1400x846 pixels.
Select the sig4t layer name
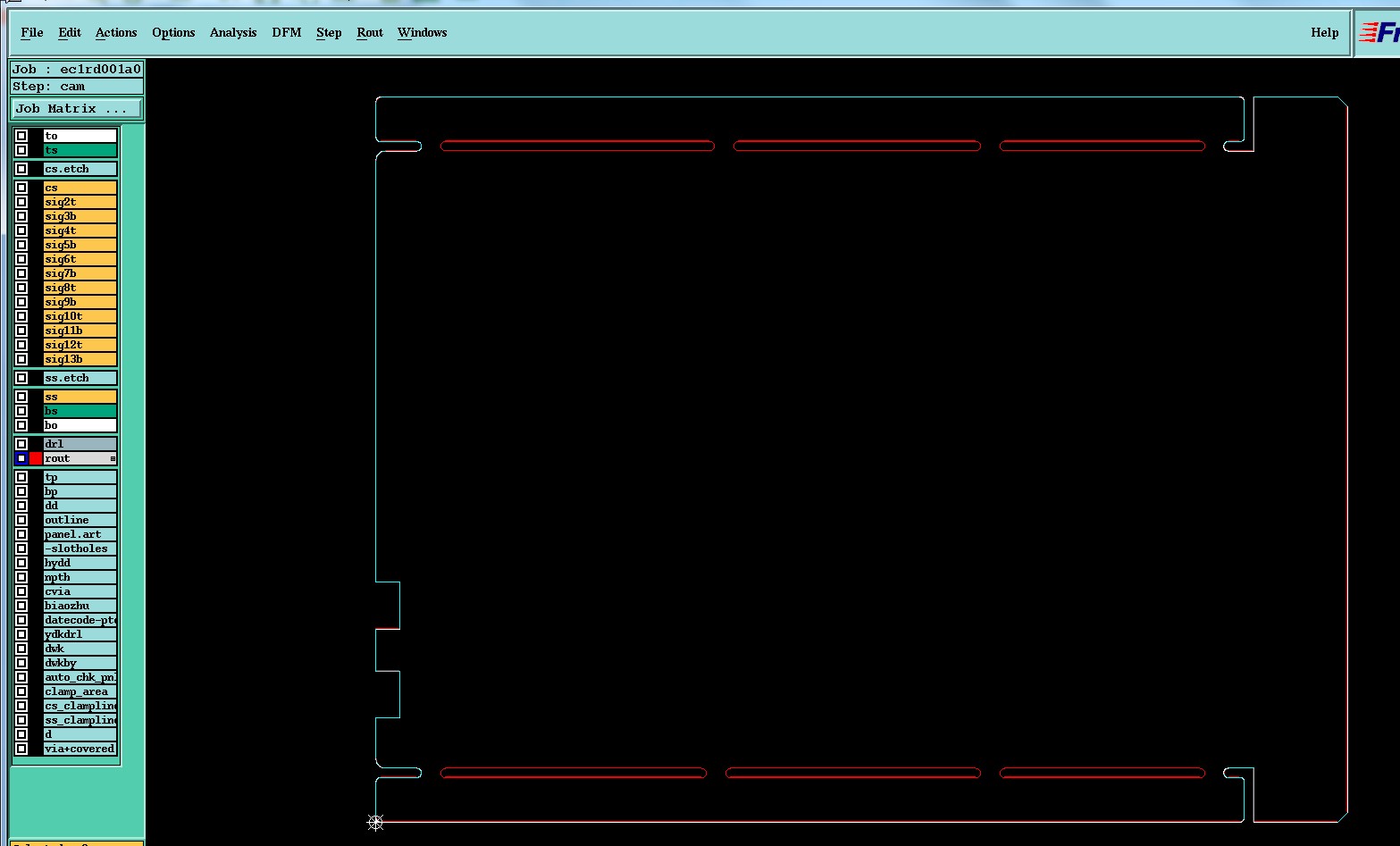(x=80, y=230)
